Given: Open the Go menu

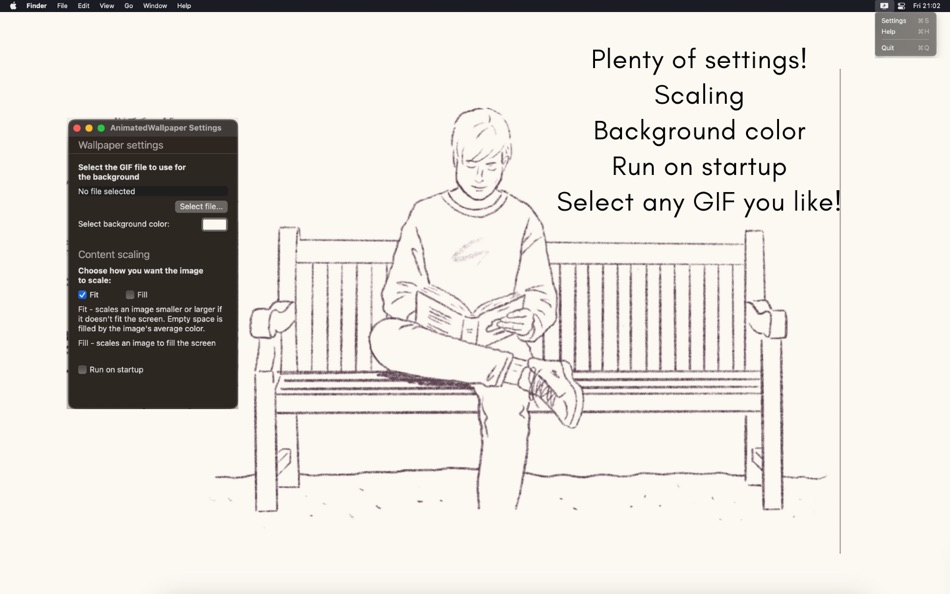Looking at the screenshot, I should pyautogui.click(x=128, y=5).
